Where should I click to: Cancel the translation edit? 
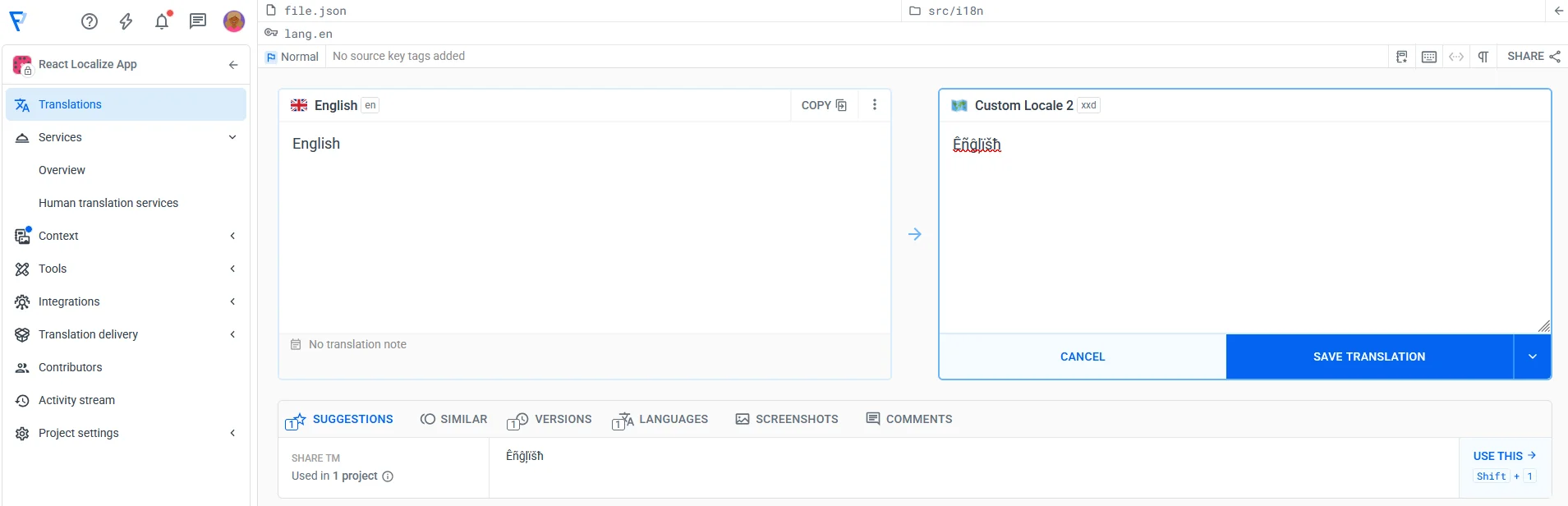pos(1083,356)
